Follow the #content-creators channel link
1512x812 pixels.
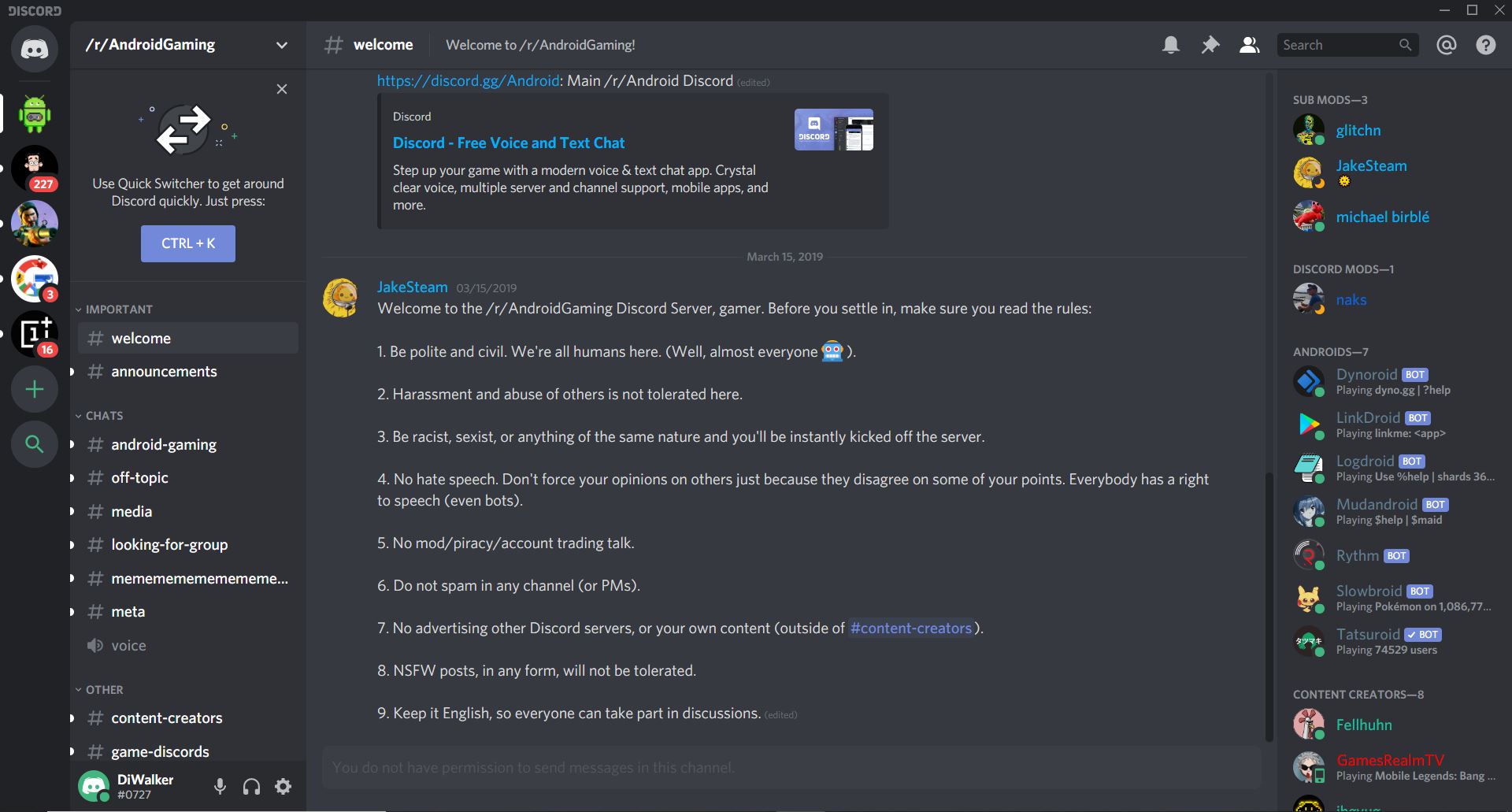(911, 628)
